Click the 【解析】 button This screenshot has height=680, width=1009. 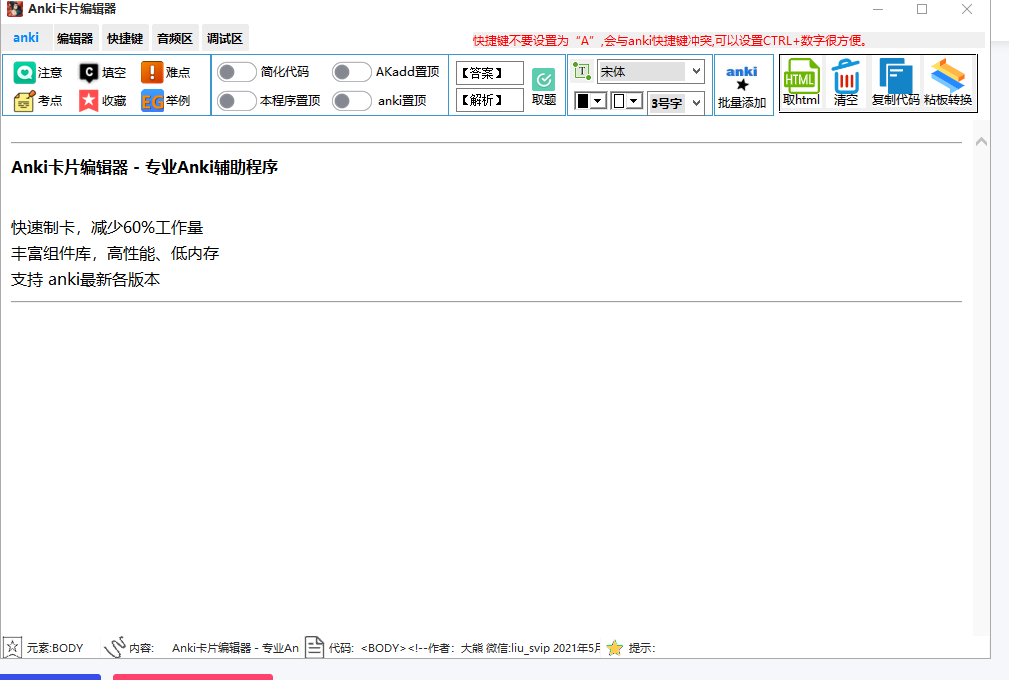tap(490, 100)
